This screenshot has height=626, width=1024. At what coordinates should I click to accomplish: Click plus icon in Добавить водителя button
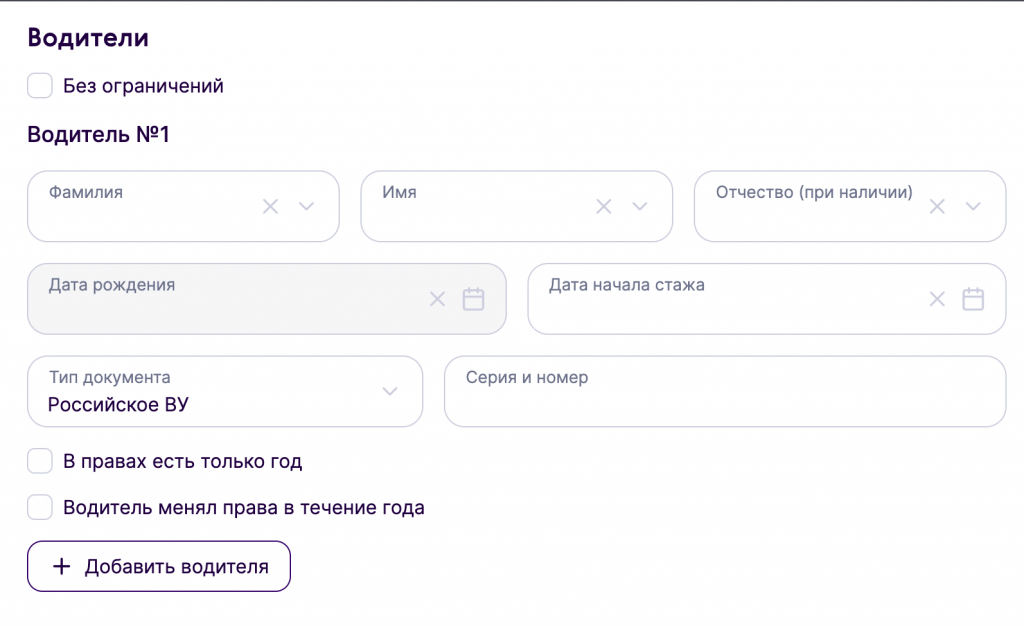coord(61,567)
